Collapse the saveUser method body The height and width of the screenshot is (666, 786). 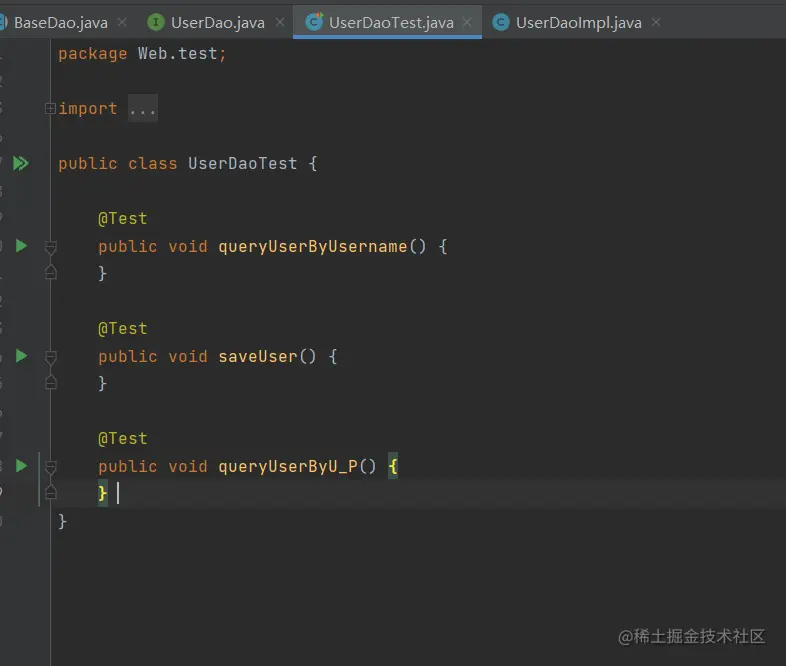point(51,357)
